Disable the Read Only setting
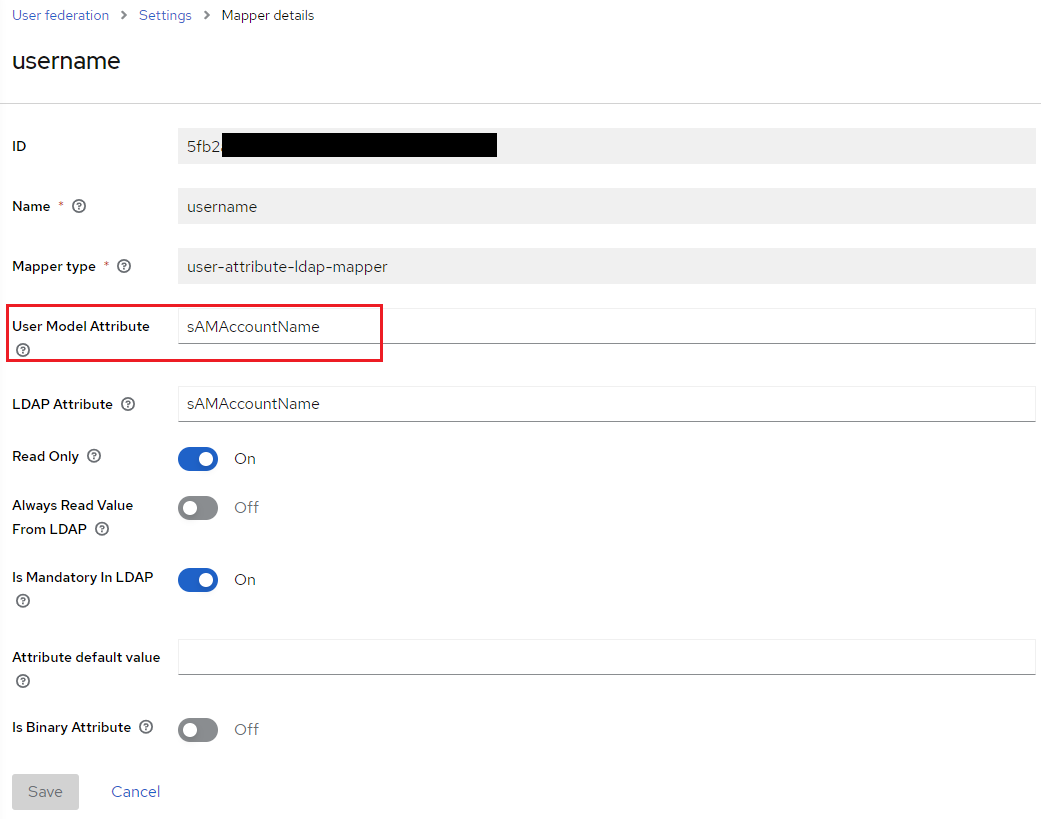Image resolution: width=1041 pixels, height=819 pixels. tap(198, 458)
